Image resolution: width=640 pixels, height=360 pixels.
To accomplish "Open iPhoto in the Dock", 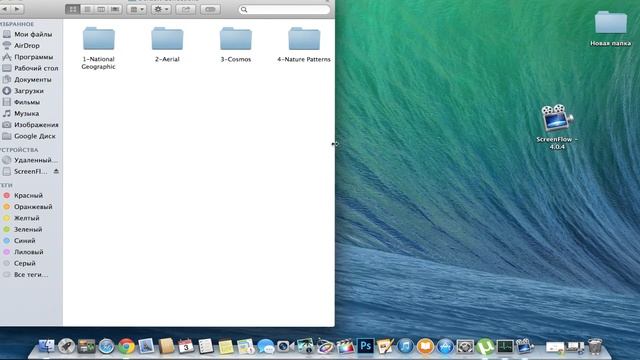I will [x=305, y=347].
